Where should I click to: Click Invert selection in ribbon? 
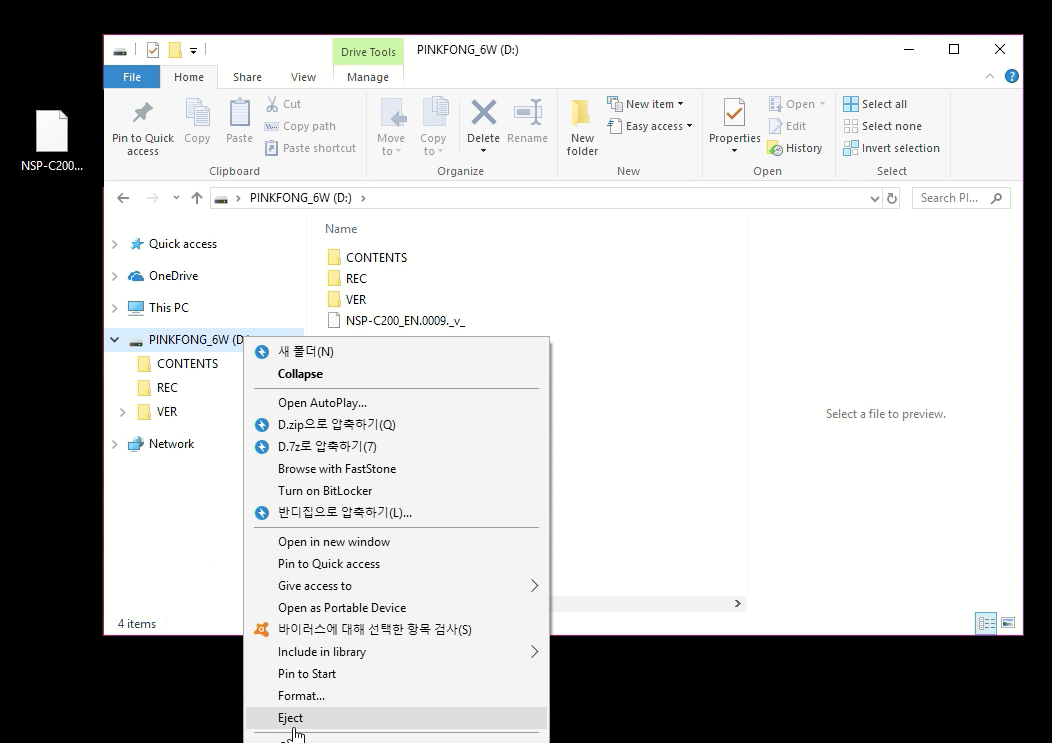click(x=892, y=148)
